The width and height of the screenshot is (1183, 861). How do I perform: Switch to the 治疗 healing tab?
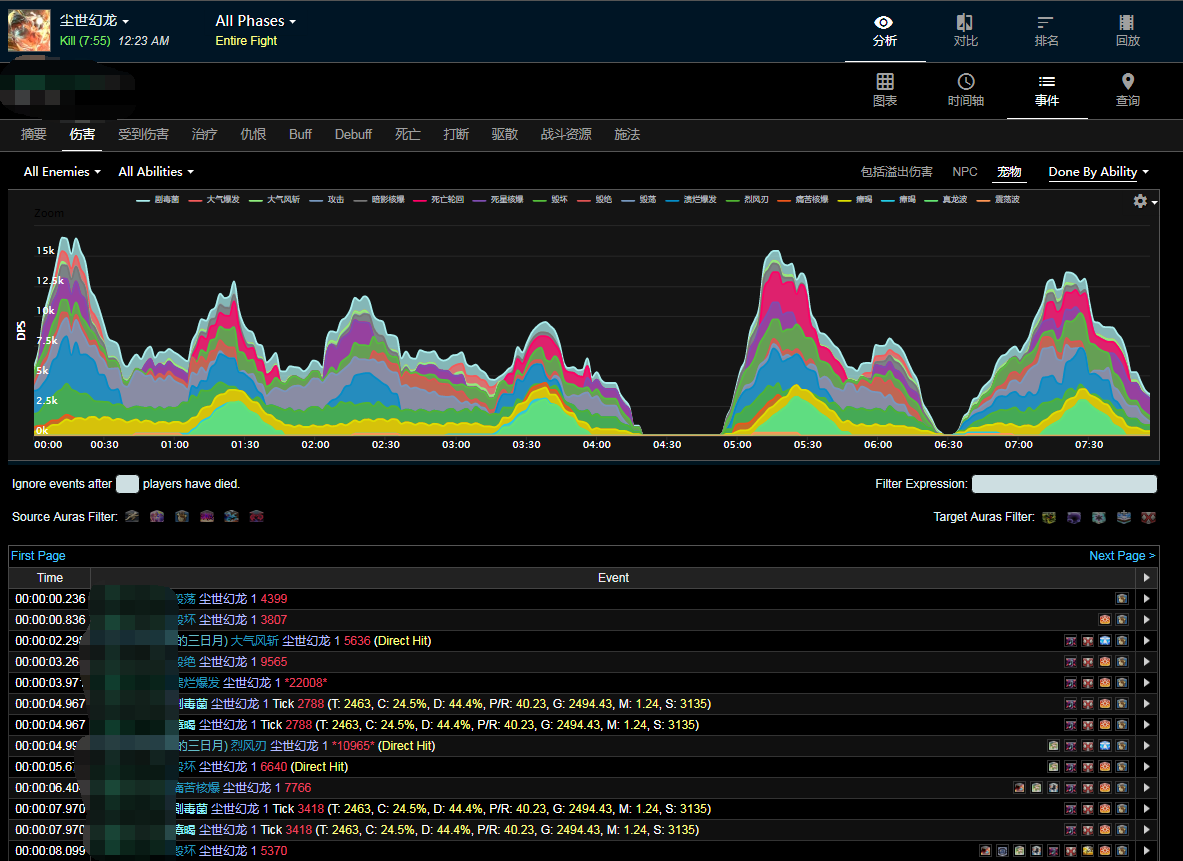pyautogui.click(x=204, y=134)
